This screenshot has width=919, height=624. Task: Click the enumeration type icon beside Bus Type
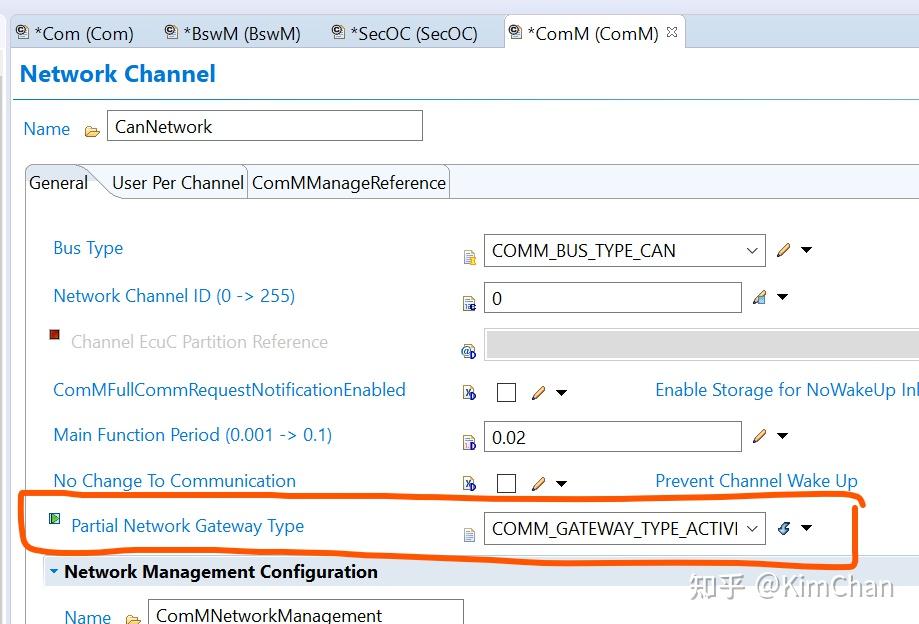468,257
